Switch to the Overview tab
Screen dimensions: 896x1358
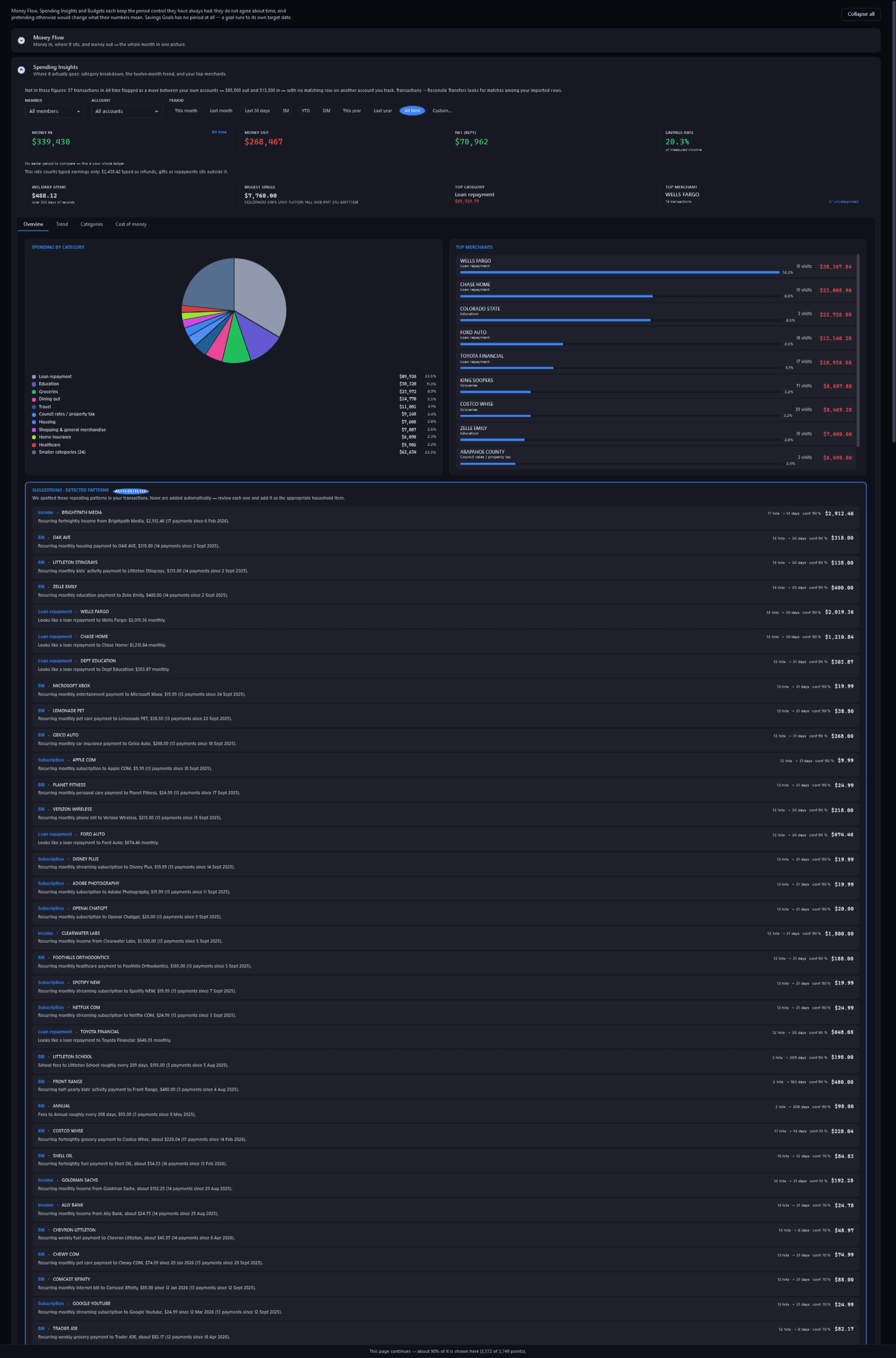coord(33,224)
